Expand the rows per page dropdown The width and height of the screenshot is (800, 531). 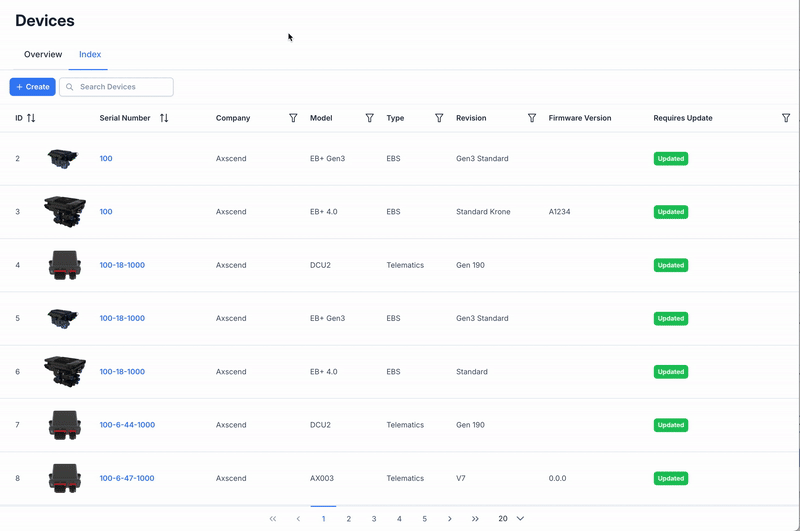[x=520, y=519]
